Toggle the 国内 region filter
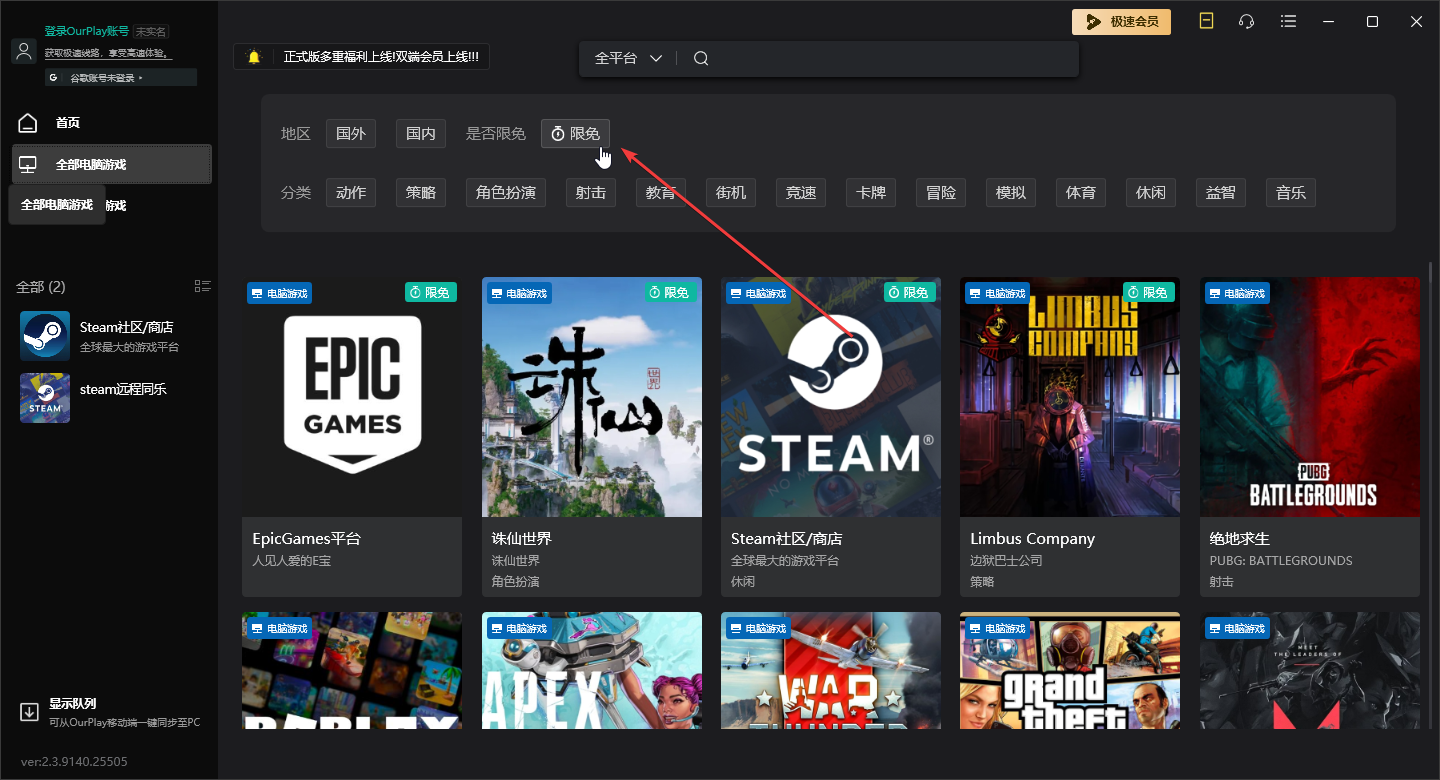This screenshot has width=1440, height=780. pos(421,134)
